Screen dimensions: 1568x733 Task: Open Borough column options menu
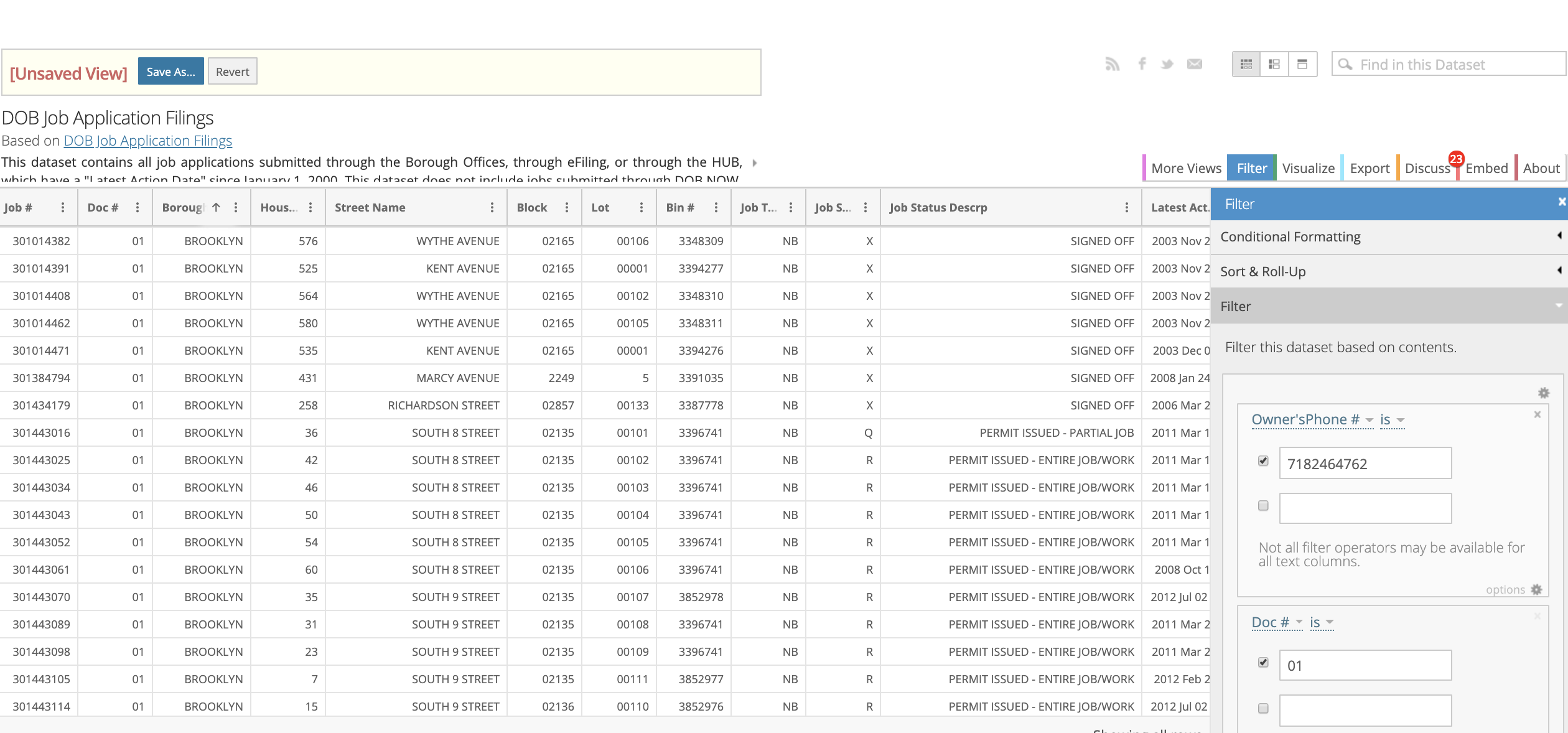pos(236,207)
